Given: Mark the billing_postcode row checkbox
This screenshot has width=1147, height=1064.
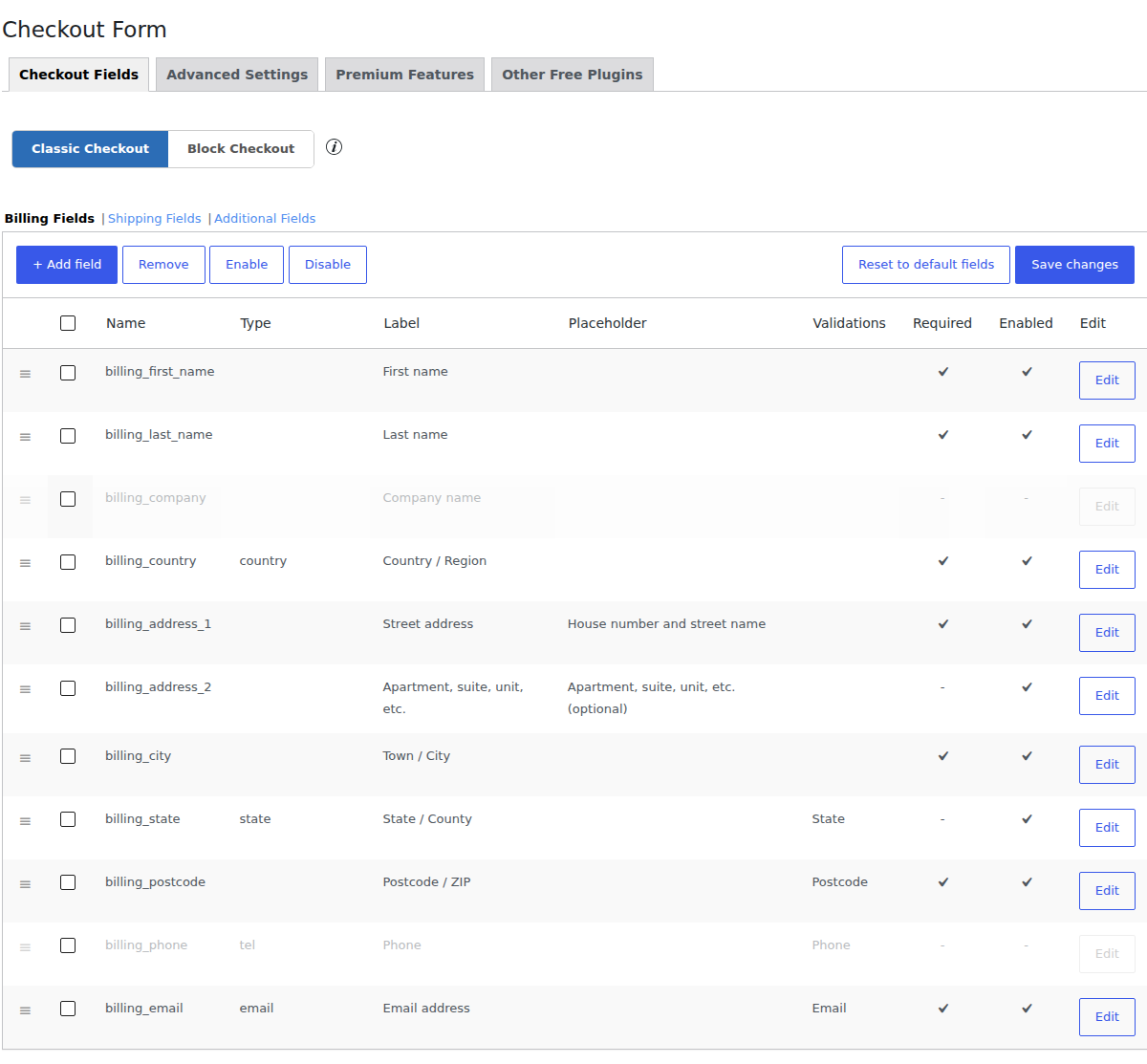Looking at the screenshot, I should pyautogui.click(x=68, y=882).
